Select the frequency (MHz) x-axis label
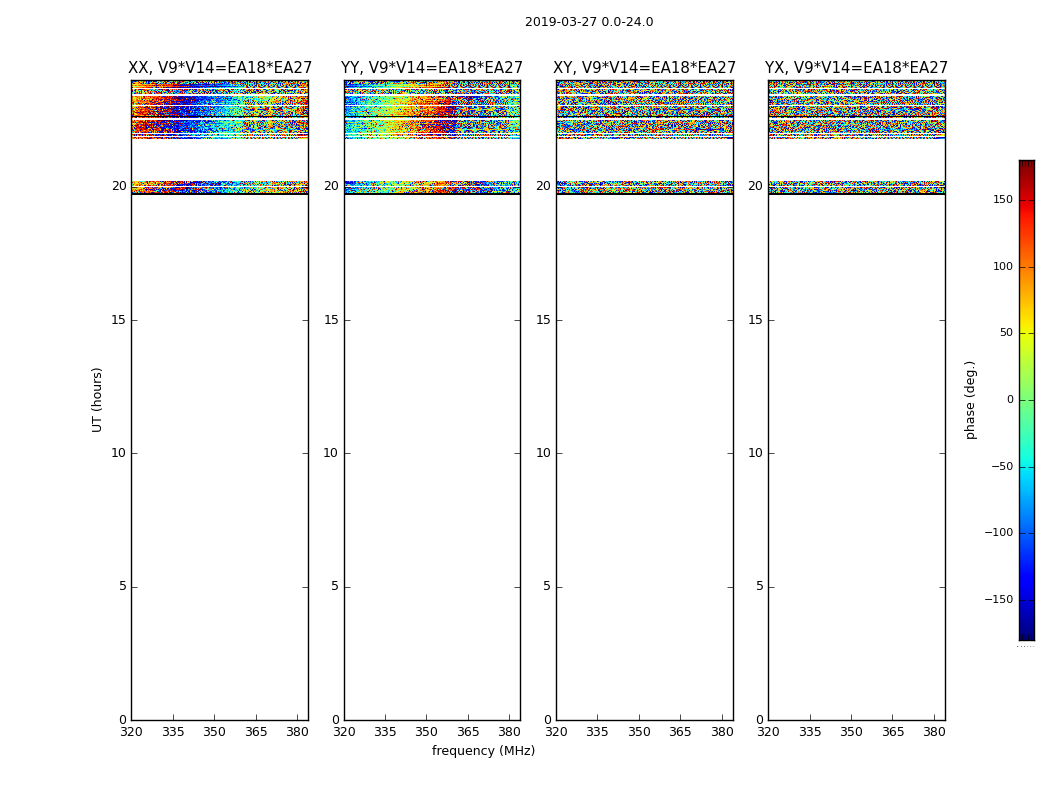 pos(483,751)
